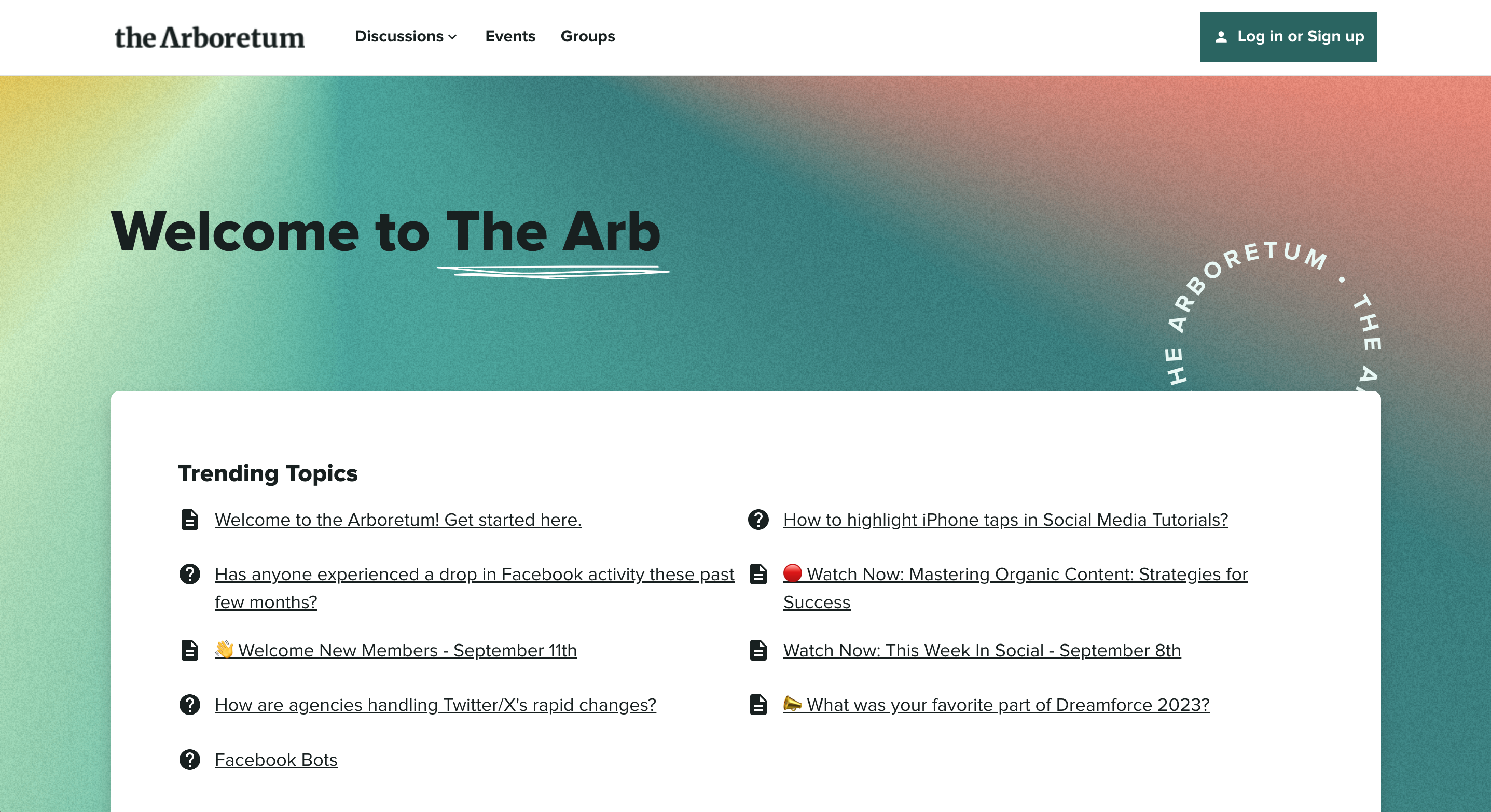Click the document icon beside Welcome to the Arboretum
Viewport: 1491px width, 812px height.
(x=189, y=520)
